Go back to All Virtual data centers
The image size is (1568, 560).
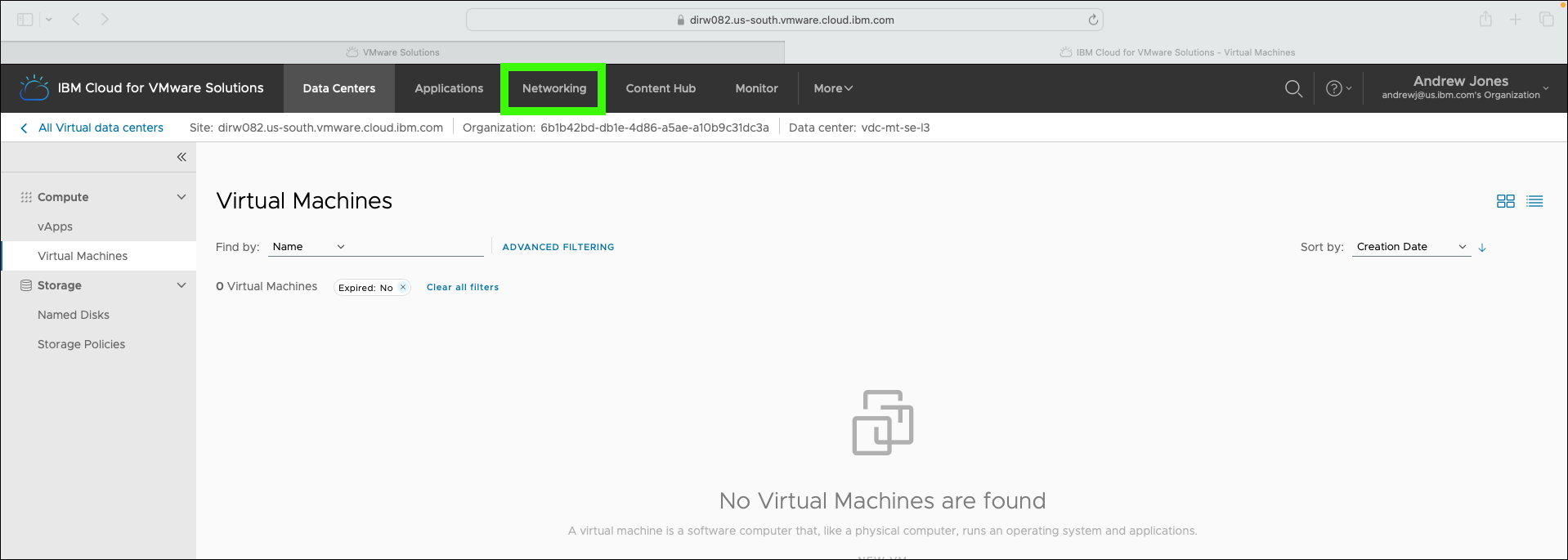[x=92, y=128]
